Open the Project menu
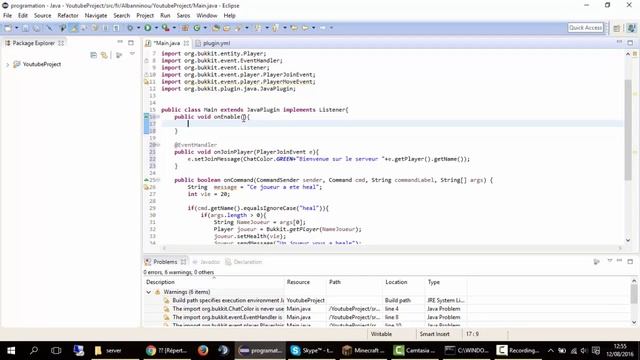Screen dimensions: 640x360 click(145, 16)
